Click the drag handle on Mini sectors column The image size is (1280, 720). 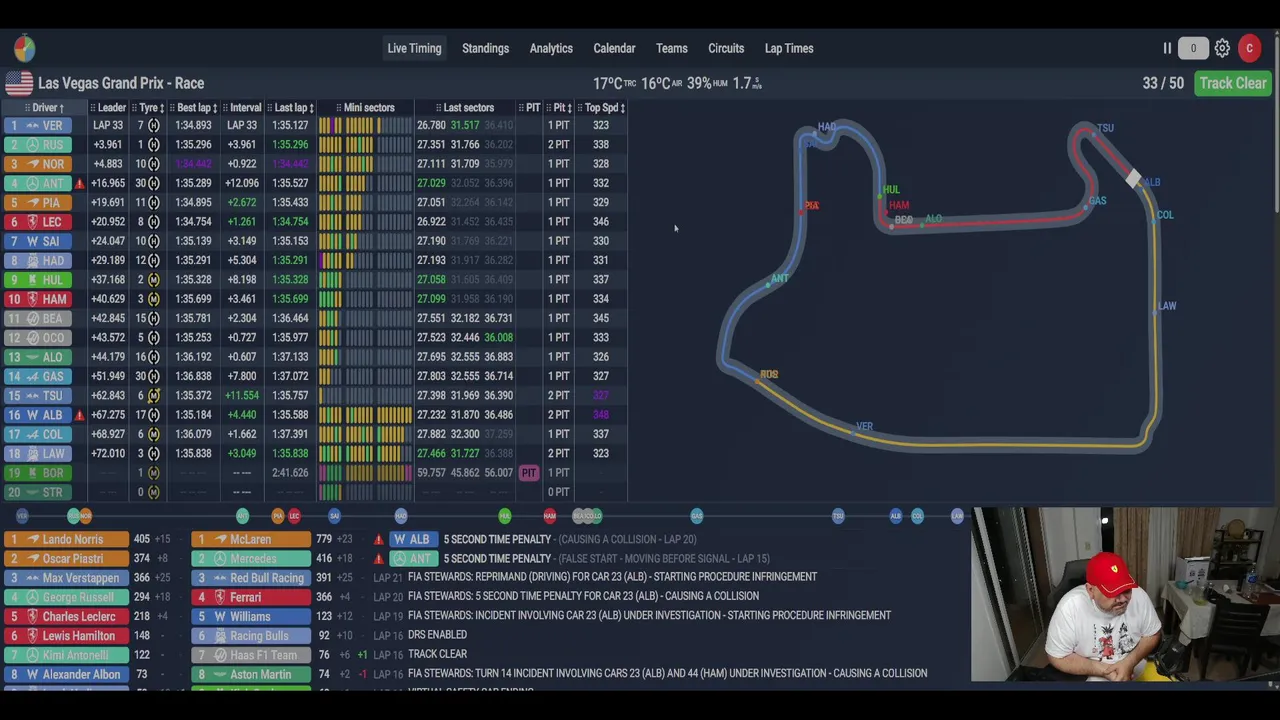339,108
